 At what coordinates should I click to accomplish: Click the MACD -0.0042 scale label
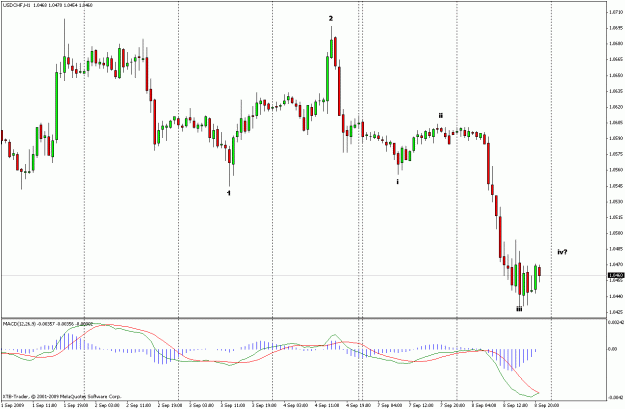tap(616, 397)
